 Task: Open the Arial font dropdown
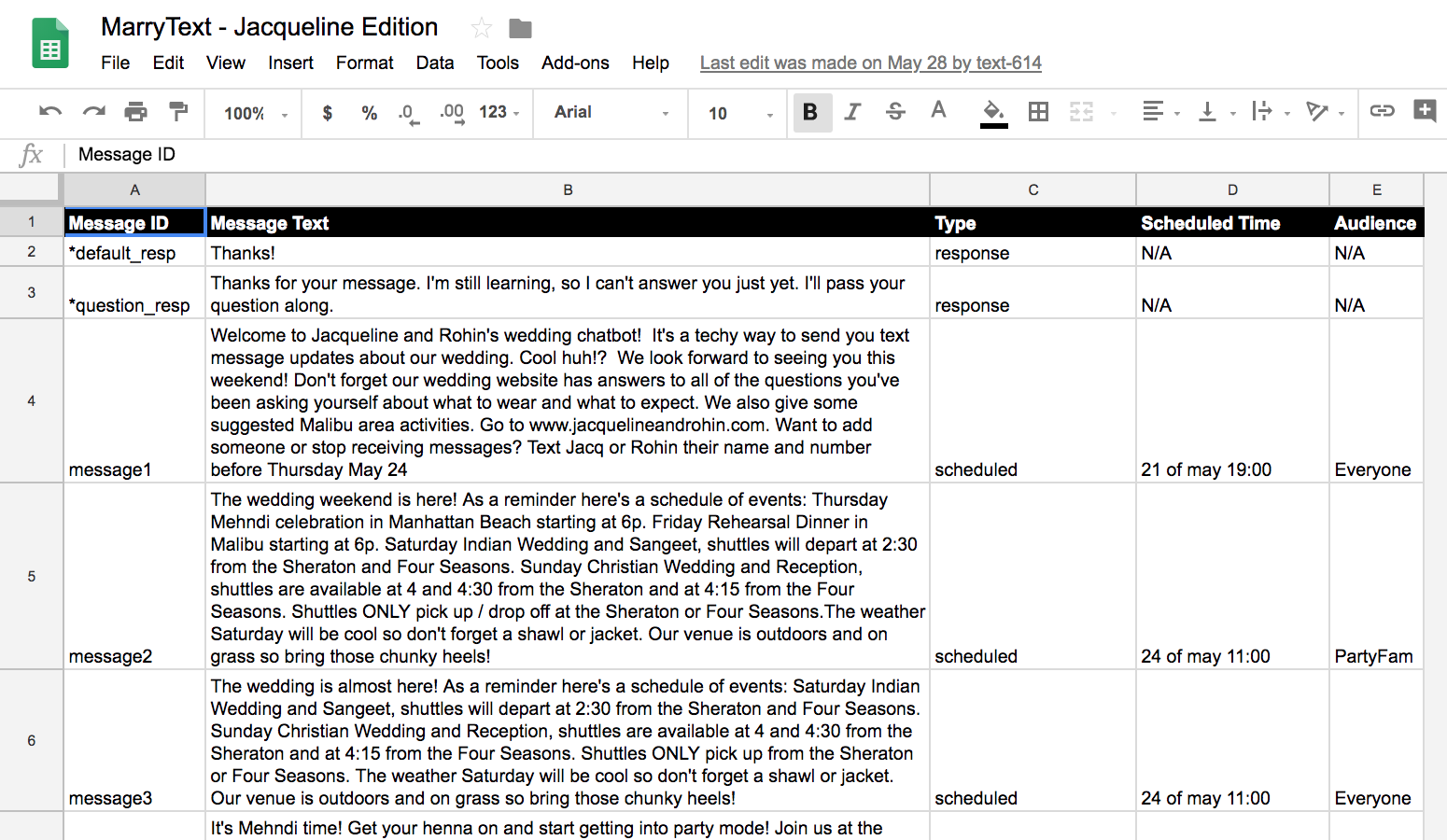(610, 113)
